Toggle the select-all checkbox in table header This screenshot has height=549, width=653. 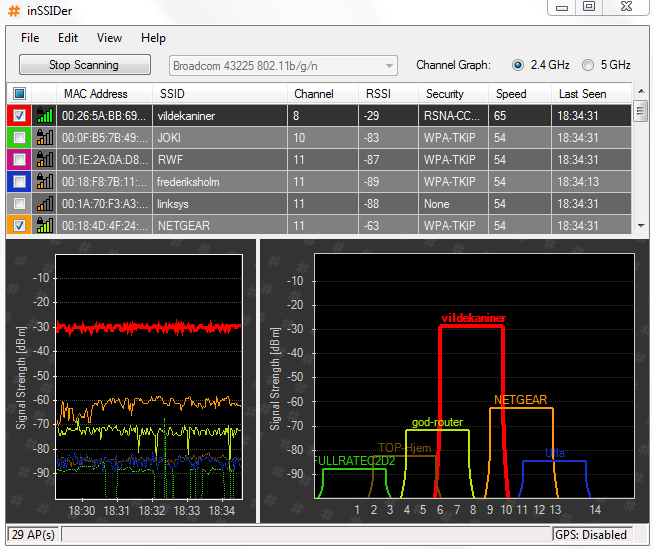(x=19, y=94)
